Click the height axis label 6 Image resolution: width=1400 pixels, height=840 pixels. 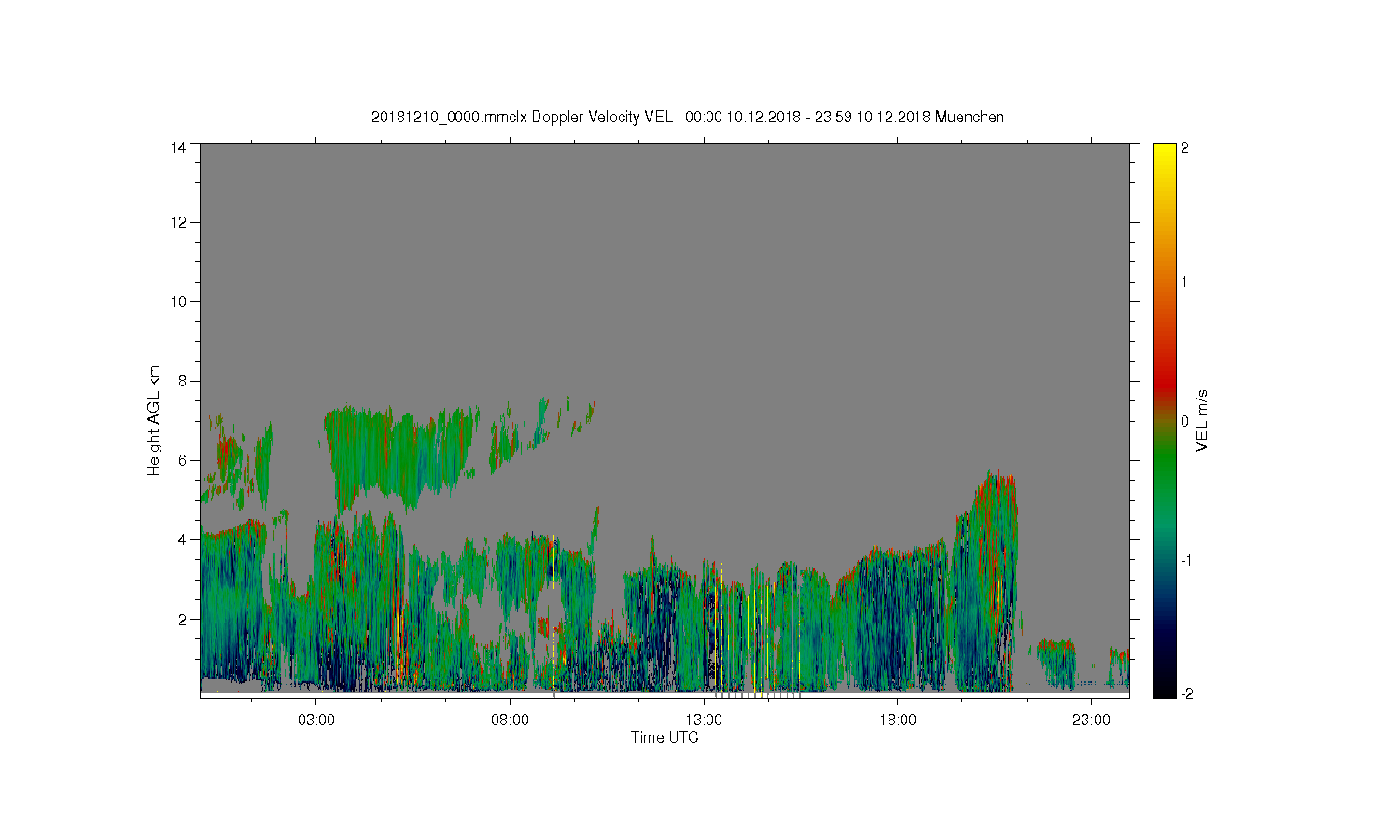click(182, 460)
